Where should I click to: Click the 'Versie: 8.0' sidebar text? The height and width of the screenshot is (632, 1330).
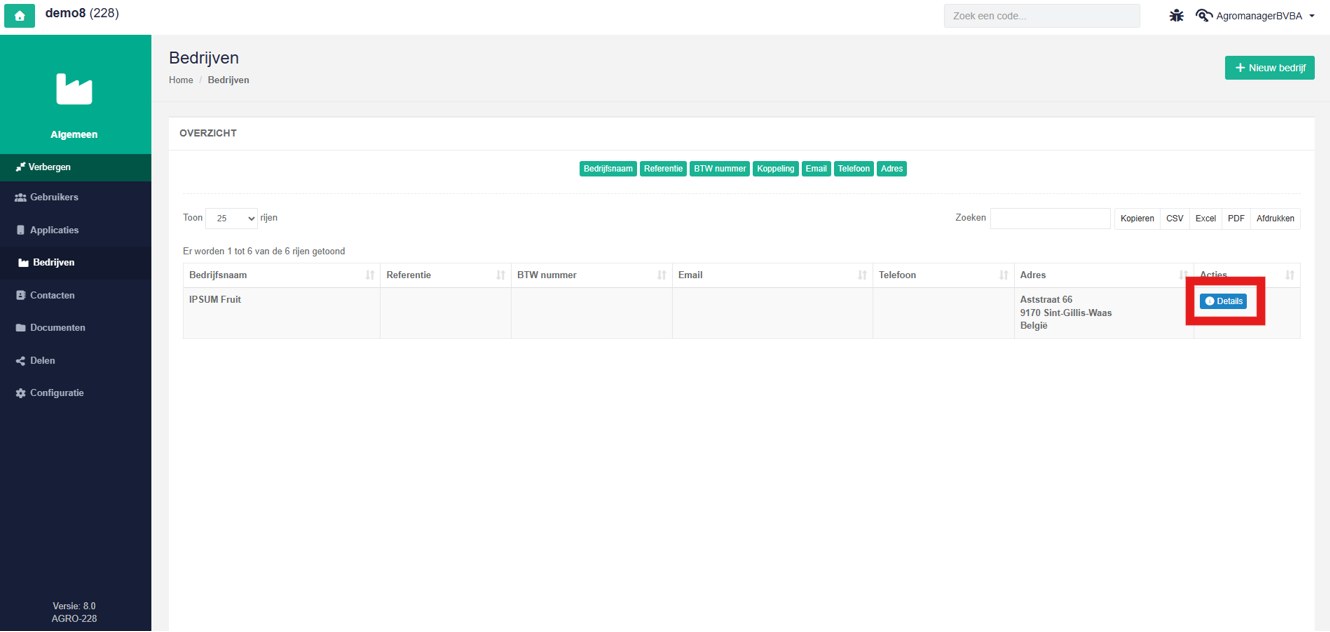coord(74,606)
